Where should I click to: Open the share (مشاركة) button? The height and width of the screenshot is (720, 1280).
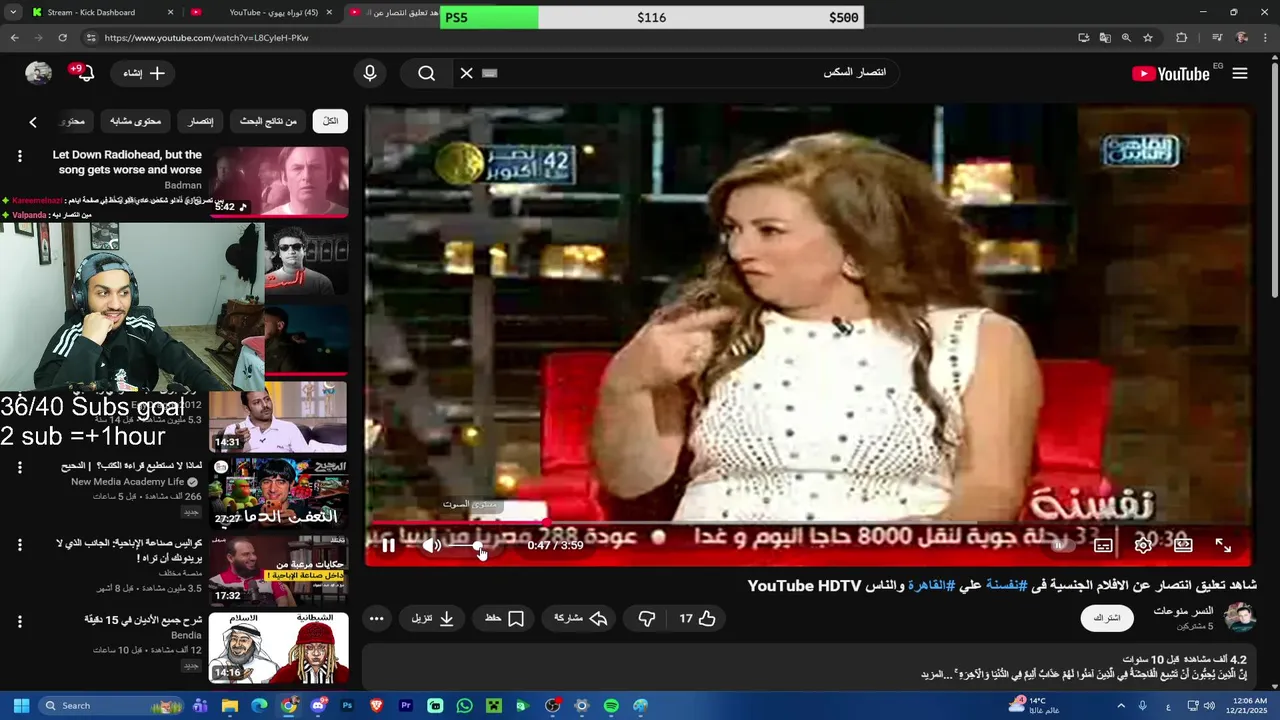(x=581, y=618)
